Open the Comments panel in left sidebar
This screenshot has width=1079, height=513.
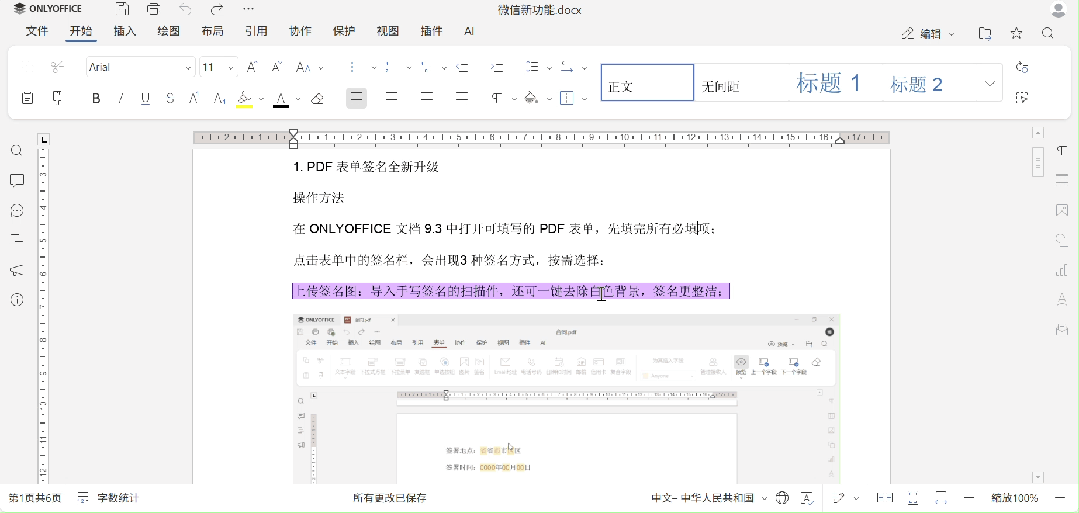pyautogui.click(x=17, y=180)
